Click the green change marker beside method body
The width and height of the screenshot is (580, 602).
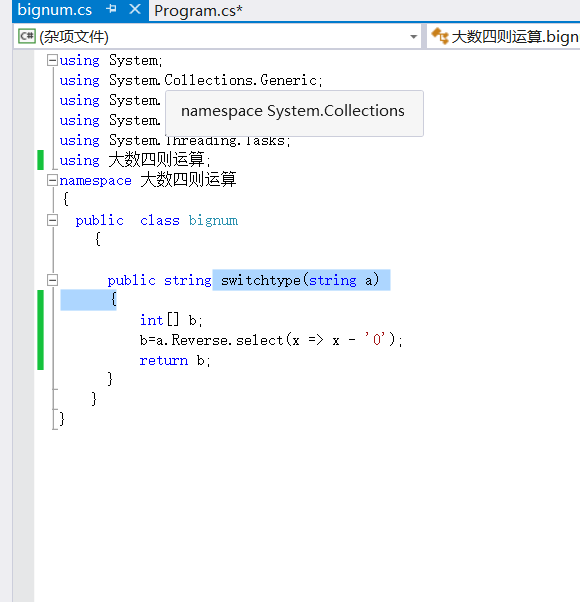coord(40,330)
